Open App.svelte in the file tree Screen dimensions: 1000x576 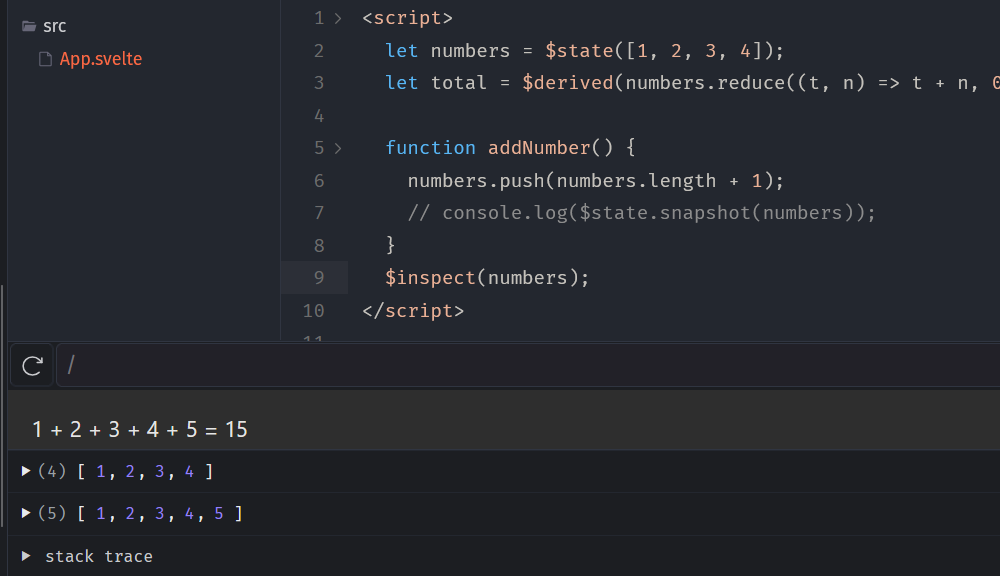click(x=100, y=59)
